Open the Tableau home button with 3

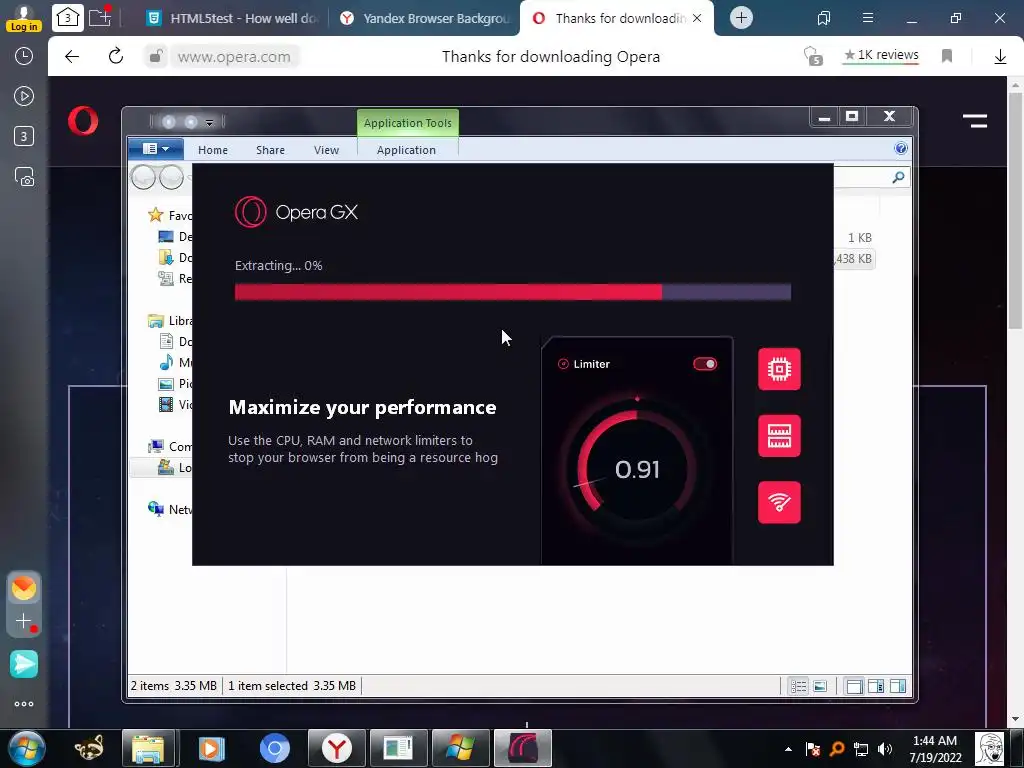pyautogui.click(x=68, y=18)
